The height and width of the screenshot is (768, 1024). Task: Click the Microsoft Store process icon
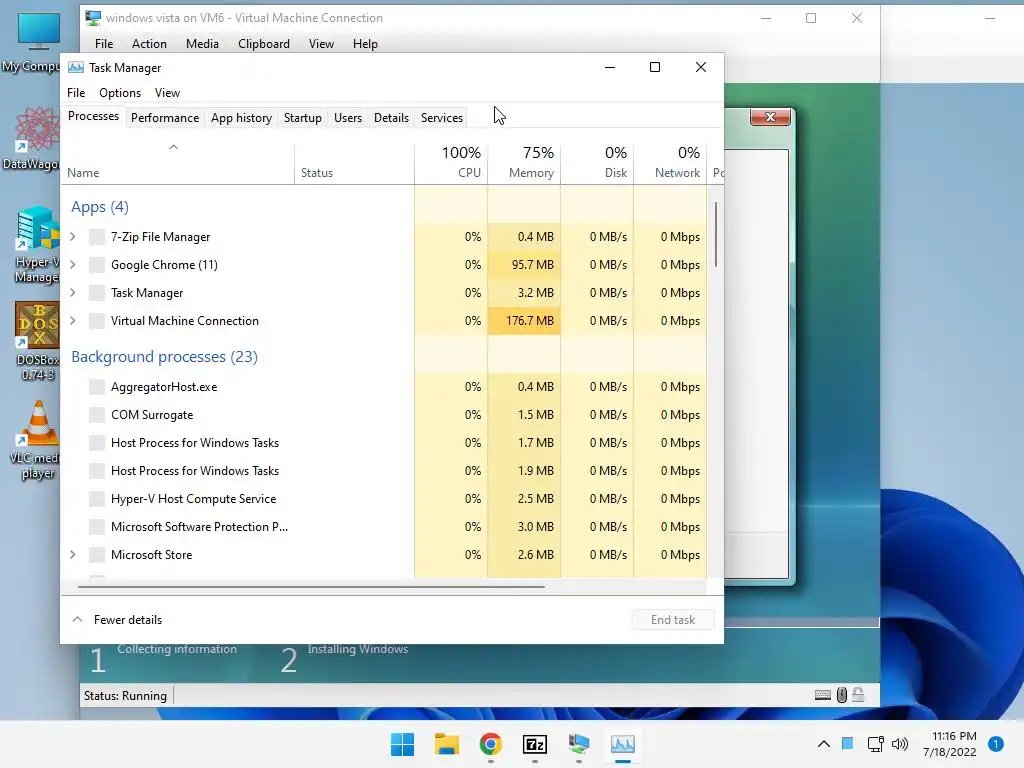[x=97, y=555]
